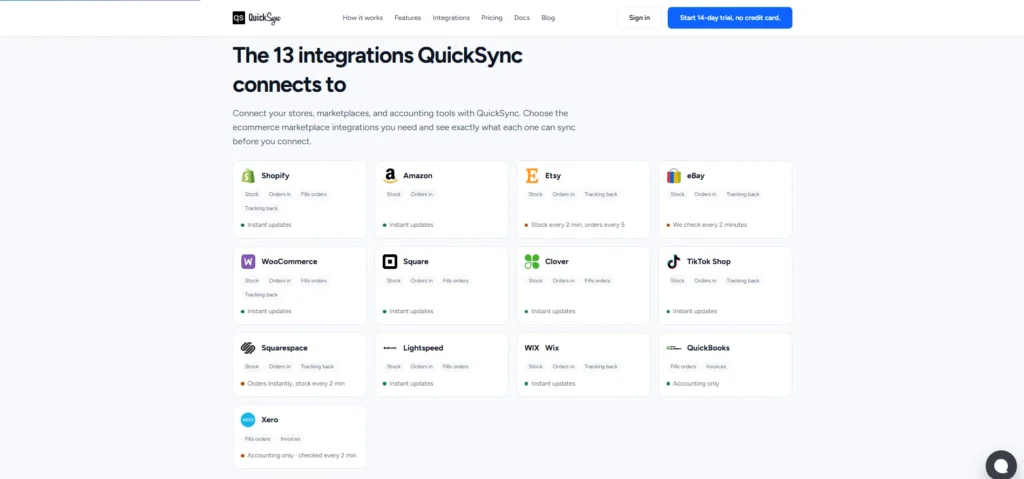Image resolution: width=1024 pixels, height=479 pixels.
Task: Click the WIX logo icon
Action: [x=532, y=348]
